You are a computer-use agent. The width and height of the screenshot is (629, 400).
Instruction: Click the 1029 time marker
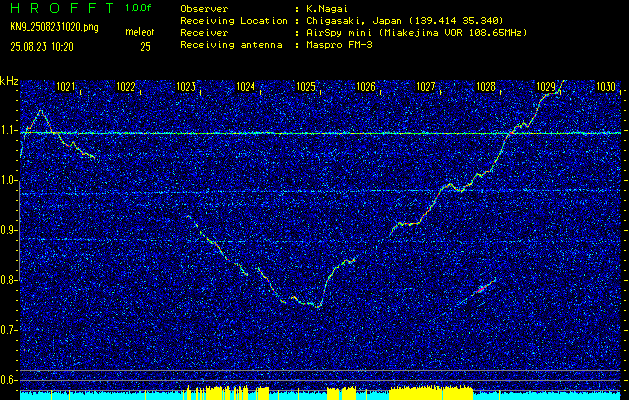(546, 87)
